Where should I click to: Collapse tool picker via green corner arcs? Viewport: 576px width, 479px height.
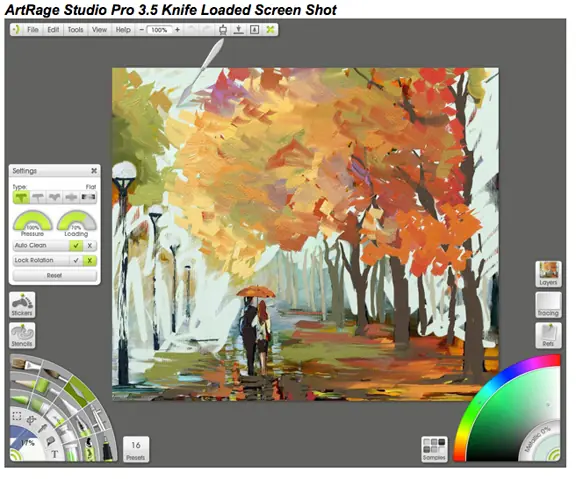pos(15,456)
